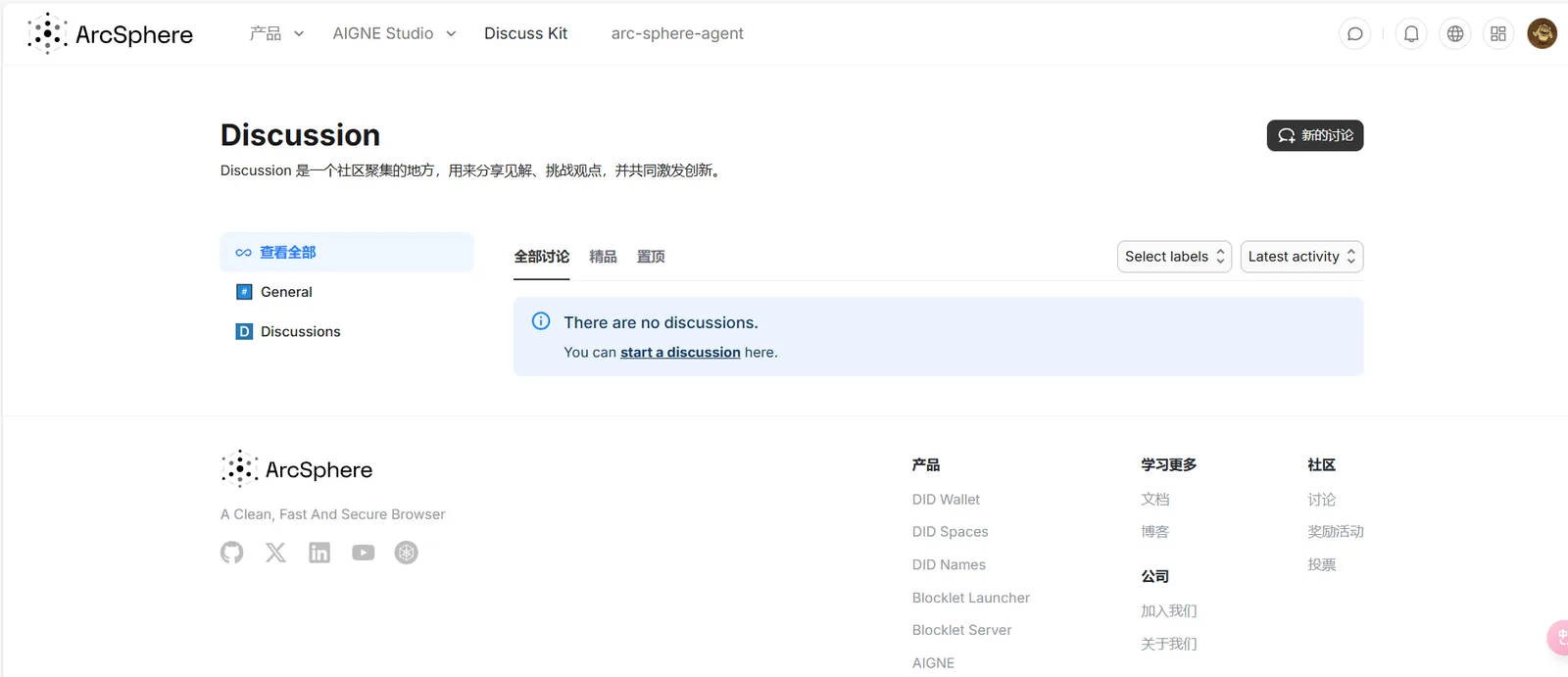Open the user avatar menu
Viewport: 1568px width, 677px height.
[x=1542, y=33]
